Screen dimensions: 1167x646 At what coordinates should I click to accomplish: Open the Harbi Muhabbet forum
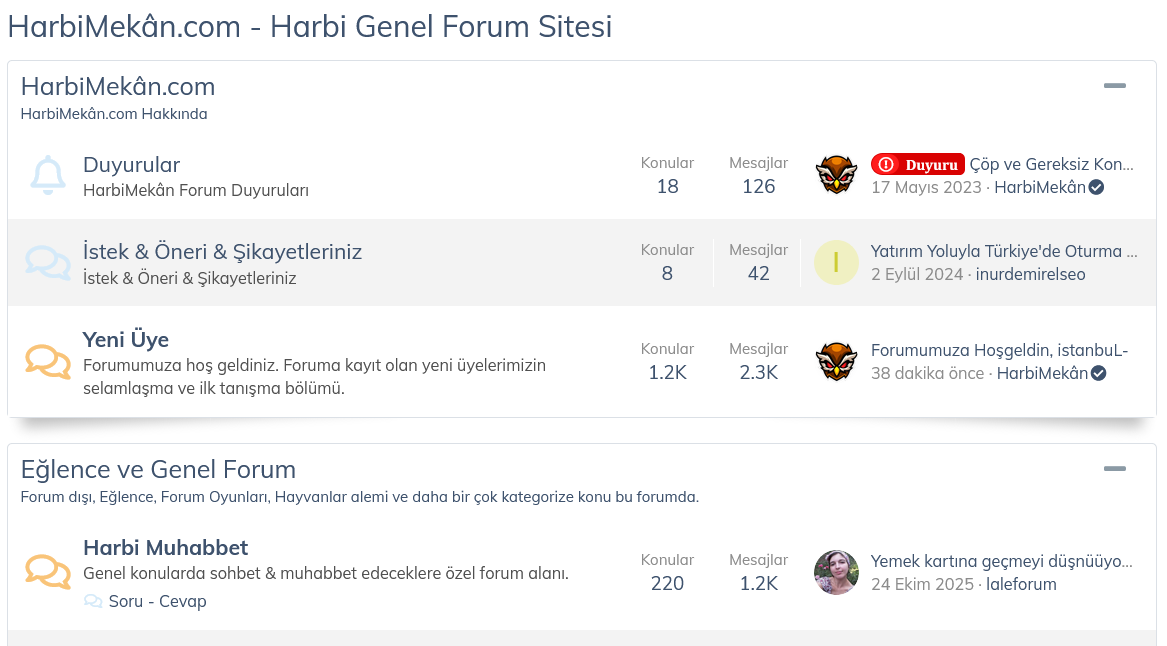pos(165,548)
